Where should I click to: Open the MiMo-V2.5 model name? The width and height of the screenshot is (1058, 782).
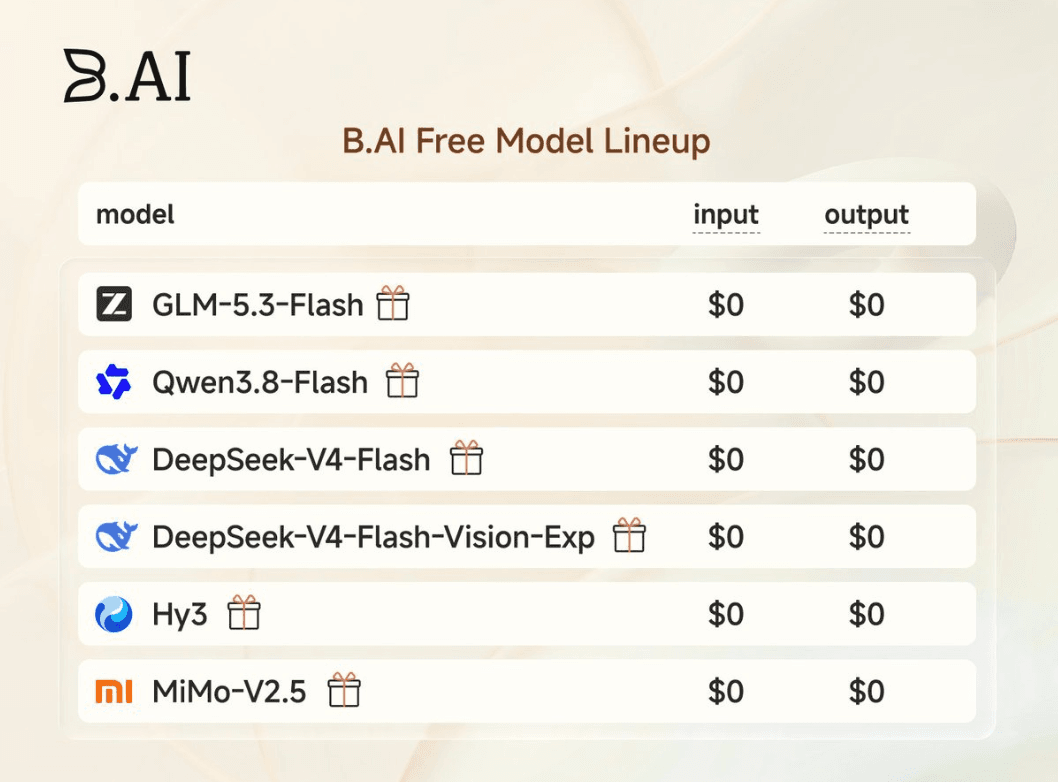pyautogui.click(x=229, y=692)
